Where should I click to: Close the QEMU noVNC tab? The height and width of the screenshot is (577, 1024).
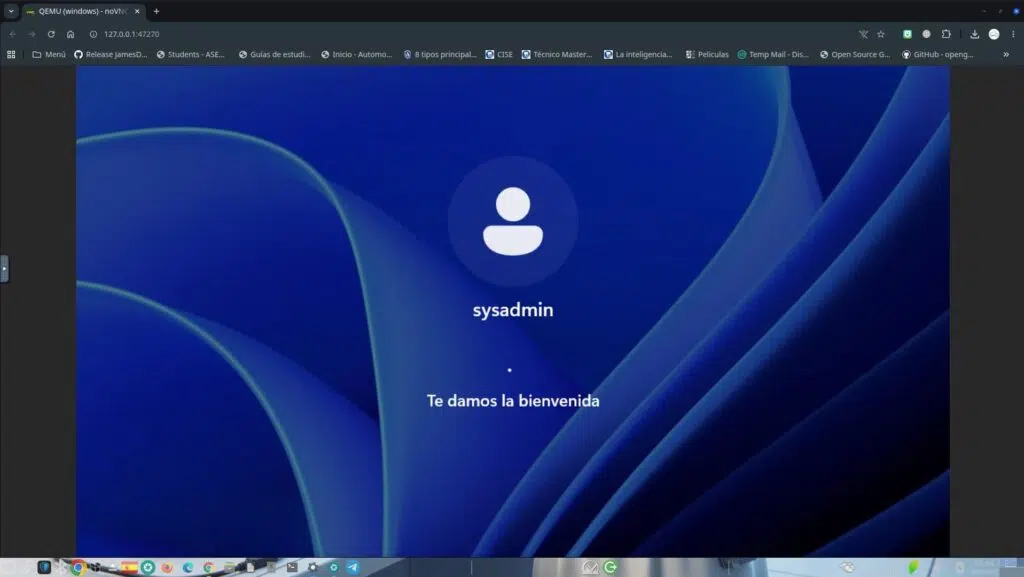(137, 11)
